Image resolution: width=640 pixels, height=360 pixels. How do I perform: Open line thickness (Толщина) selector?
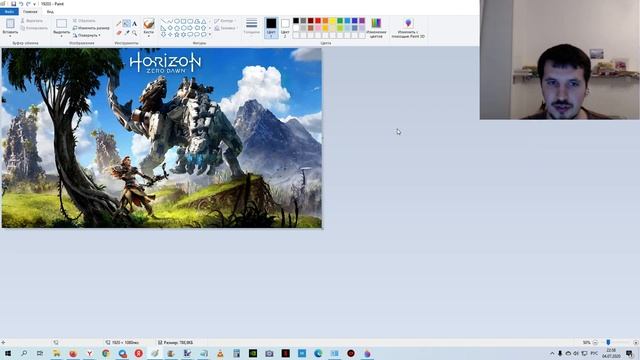pyautogui.click(x=252, y=26)
